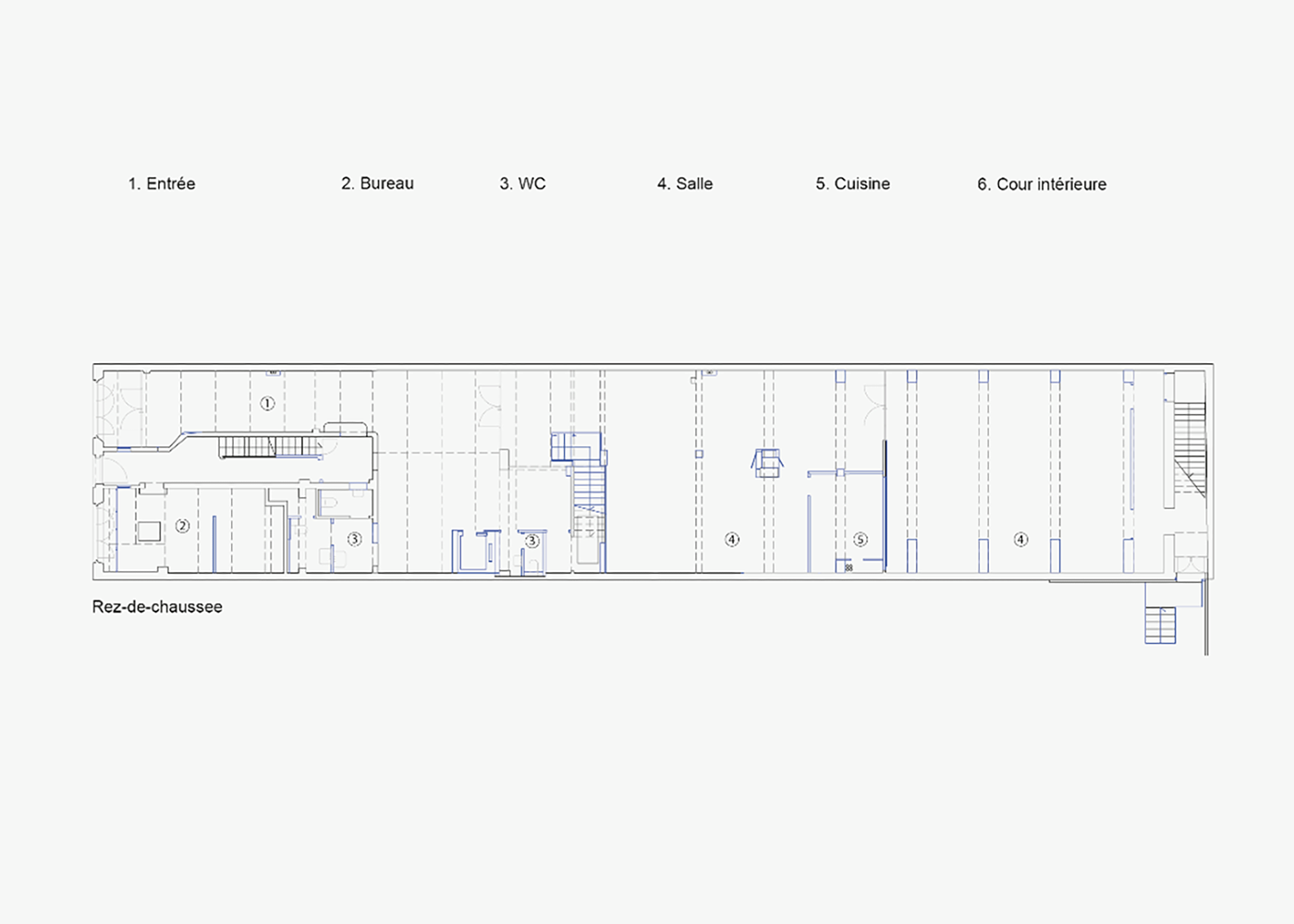Image resolution: width=1294 pixels, height=924 pixels.
Task: Click the staircase in the entrance corridor
Action: tap(268, 447)
